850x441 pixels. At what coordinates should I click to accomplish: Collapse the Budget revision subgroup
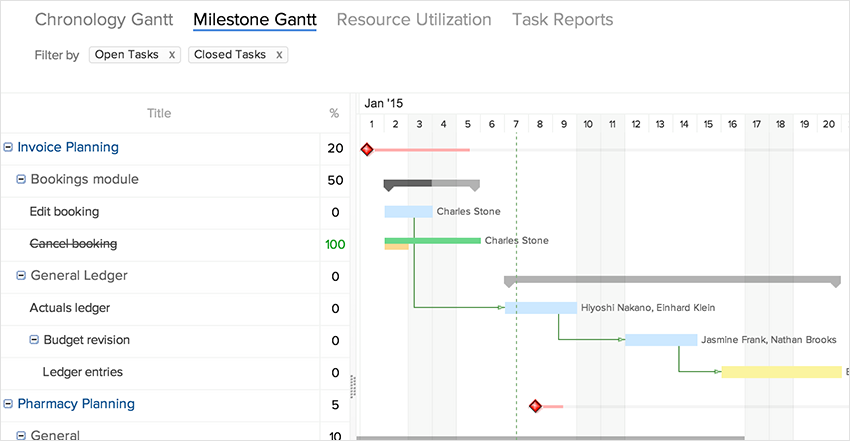point(34,340)
